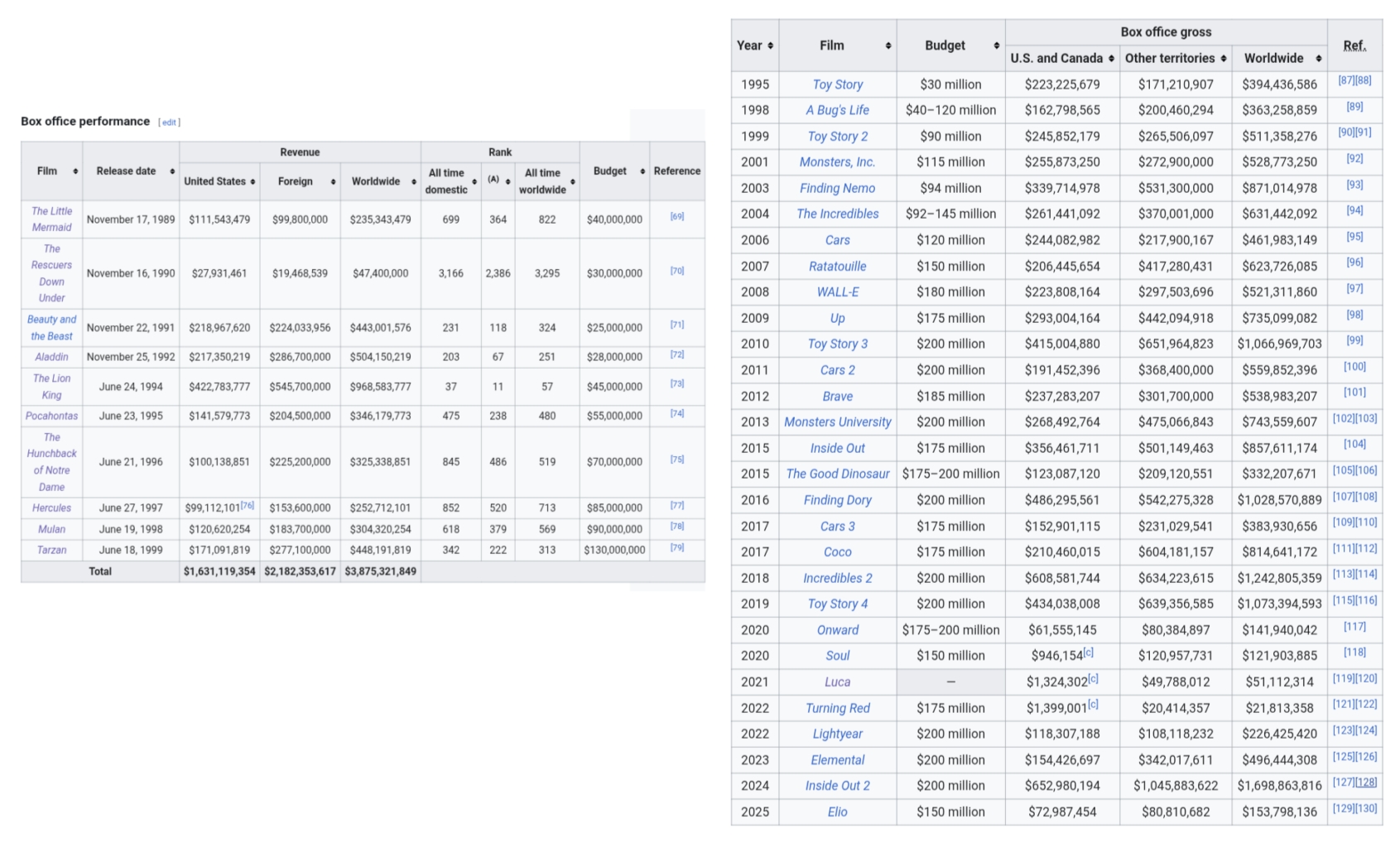The image size is (1400, 843).
Task: Open the Toy Story 4 link
Action: (x=837, y=604)
